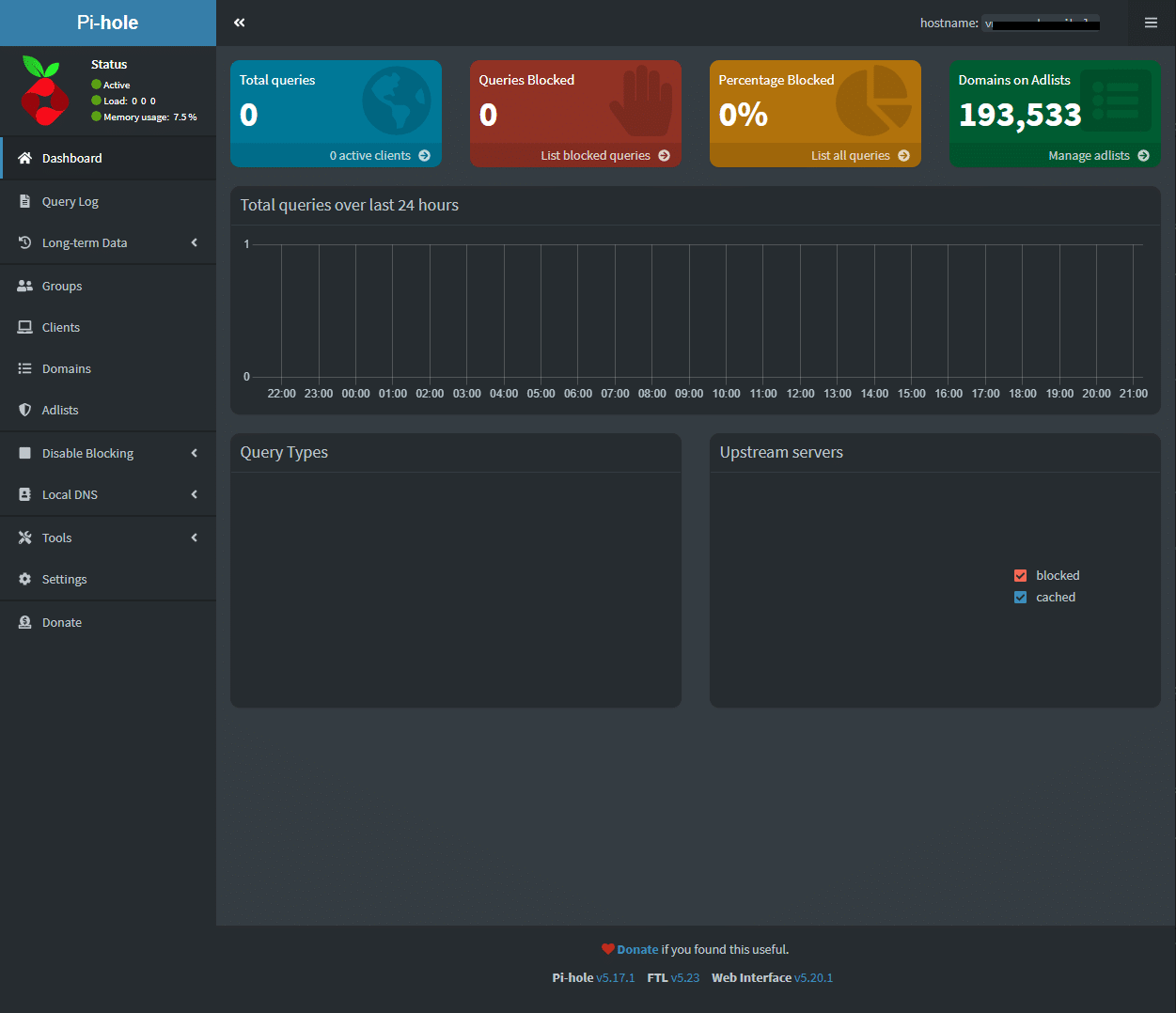The height and width of the screenshot is (1013, 1176).
Task: Click the arrow icon beside List blocked queries
Action: pos(665,156)
